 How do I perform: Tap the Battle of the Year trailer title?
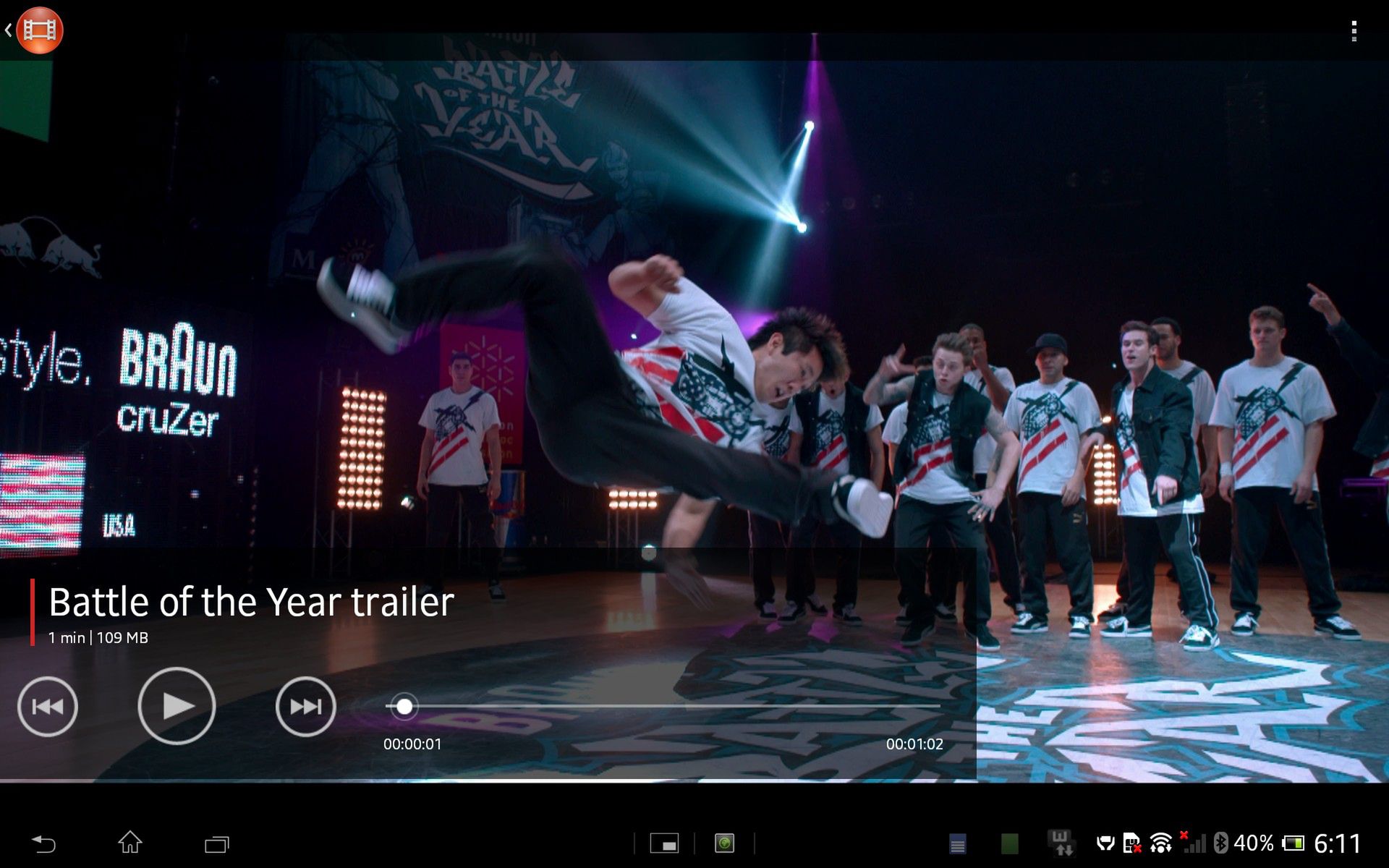pos(251,602)
